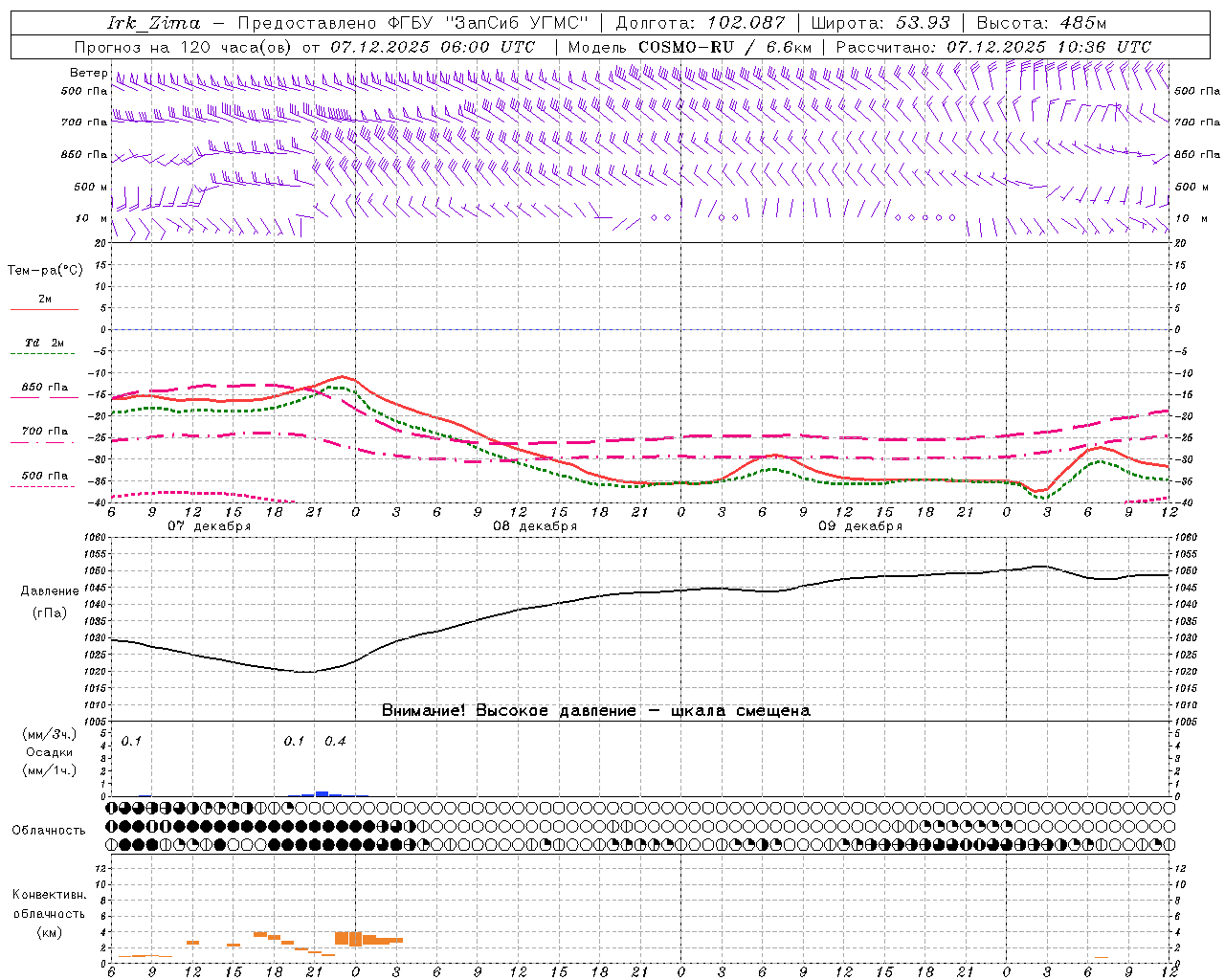Viewport: 1225px width, 980px height.
Task: Click the longitude value Долгота: 102.087
Action: [700, 23]
